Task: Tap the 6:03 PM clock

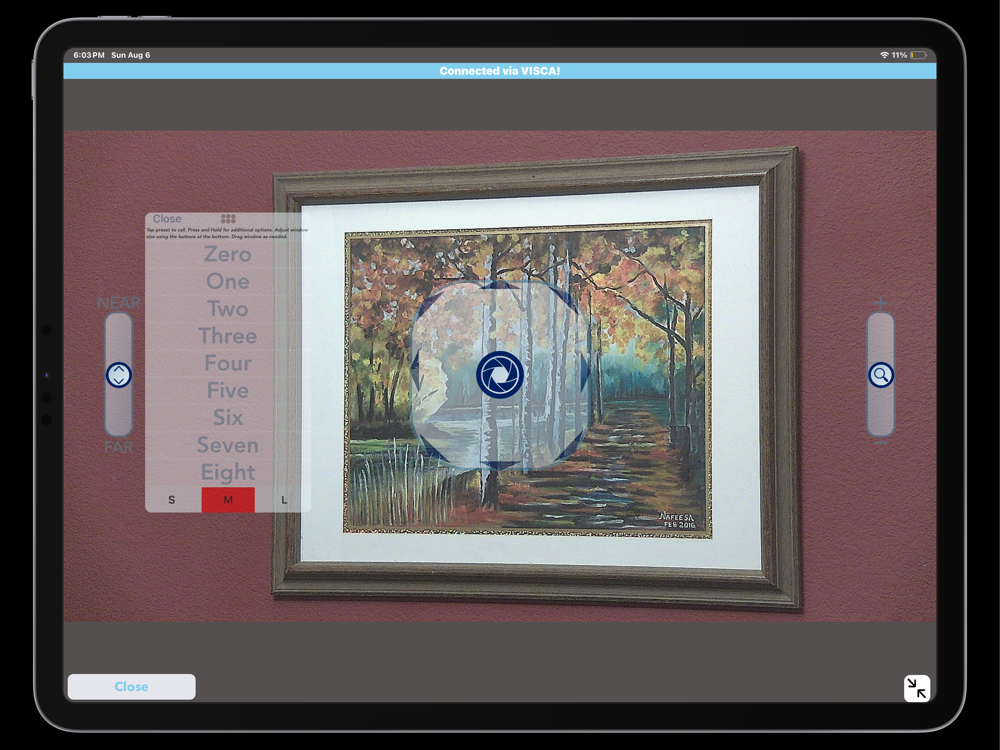Action: click(89, 55)
